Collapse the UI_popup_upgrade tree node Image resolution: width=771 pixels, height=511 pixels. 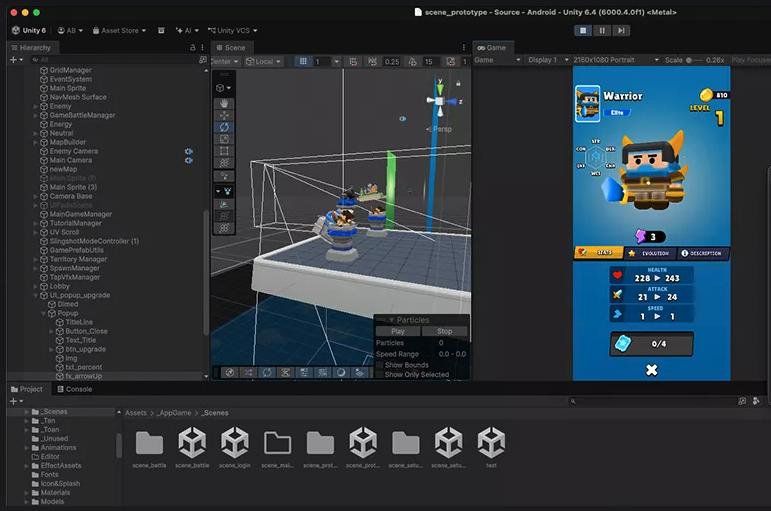coord(35,296)
